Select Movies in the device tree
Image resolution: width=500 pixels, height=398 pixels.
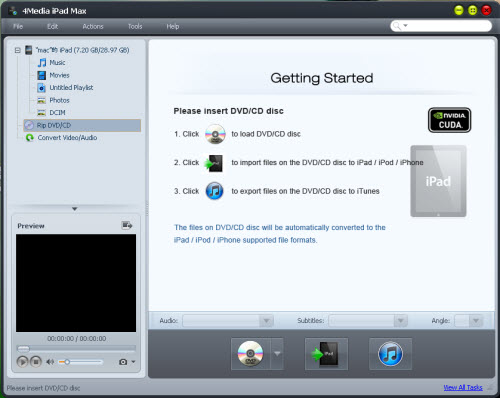[59, 75]
